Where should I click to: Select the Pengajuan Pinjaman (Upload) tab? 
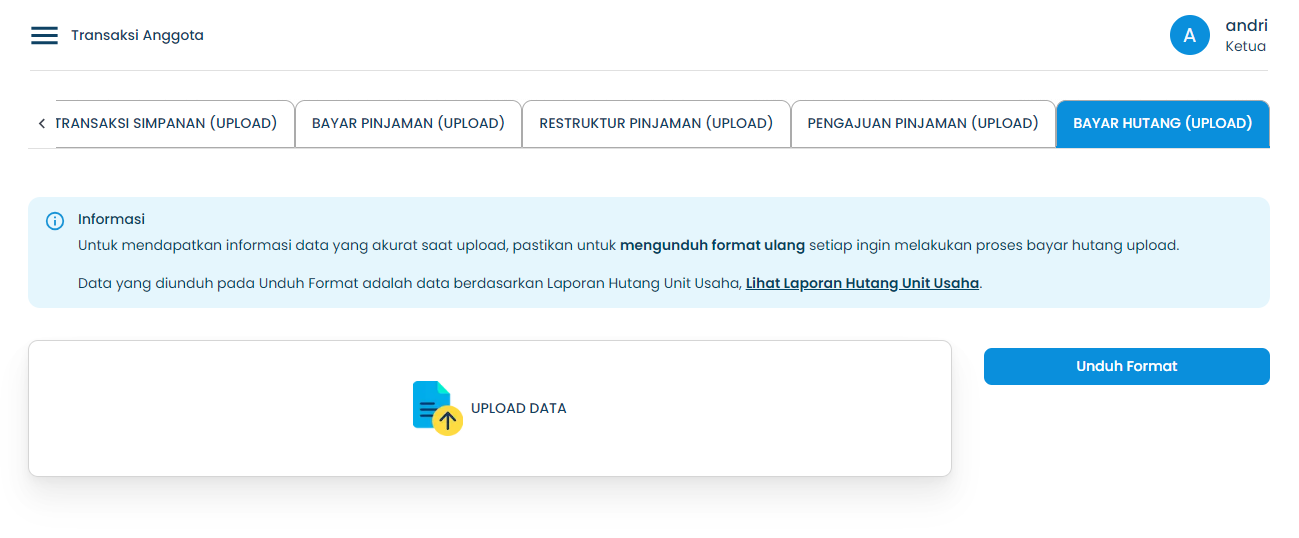coord(923,124)
